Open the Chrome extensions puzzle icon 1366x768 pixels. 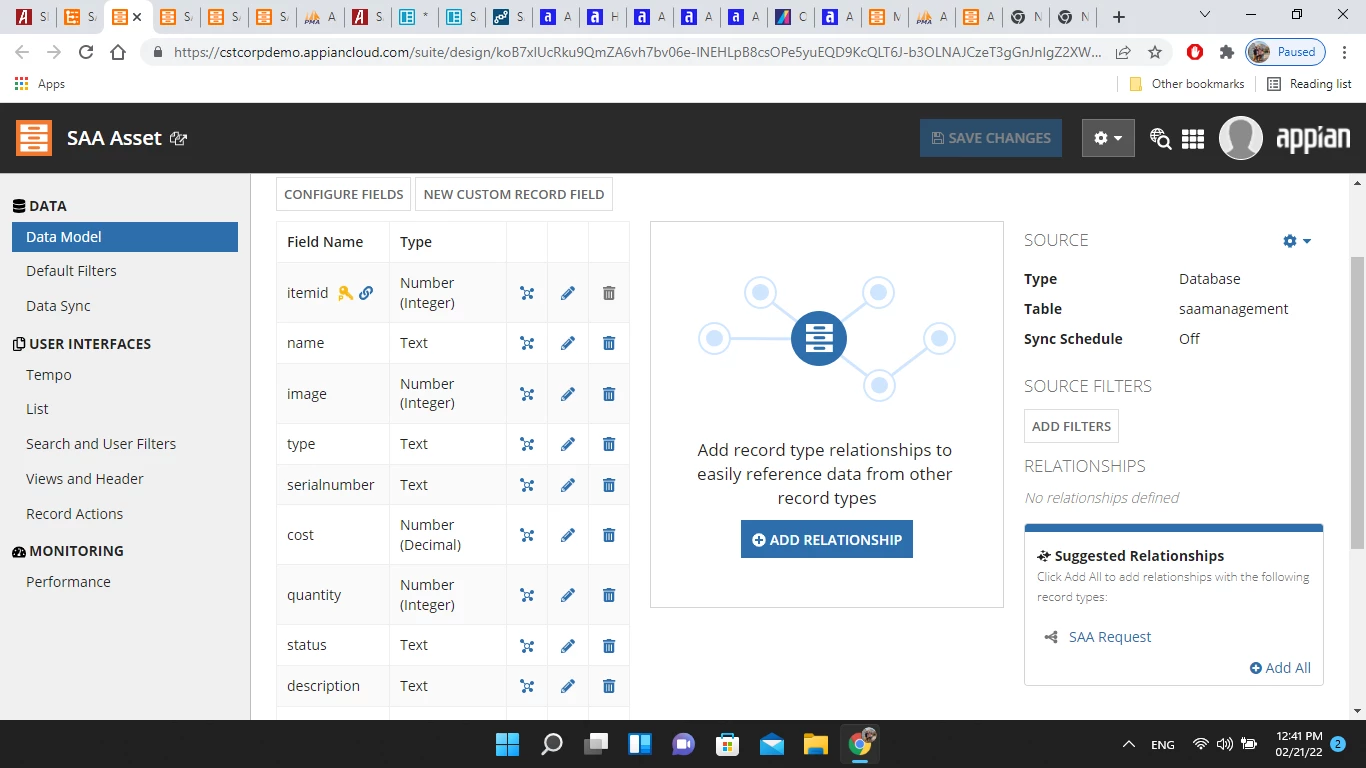point(1227,52)
